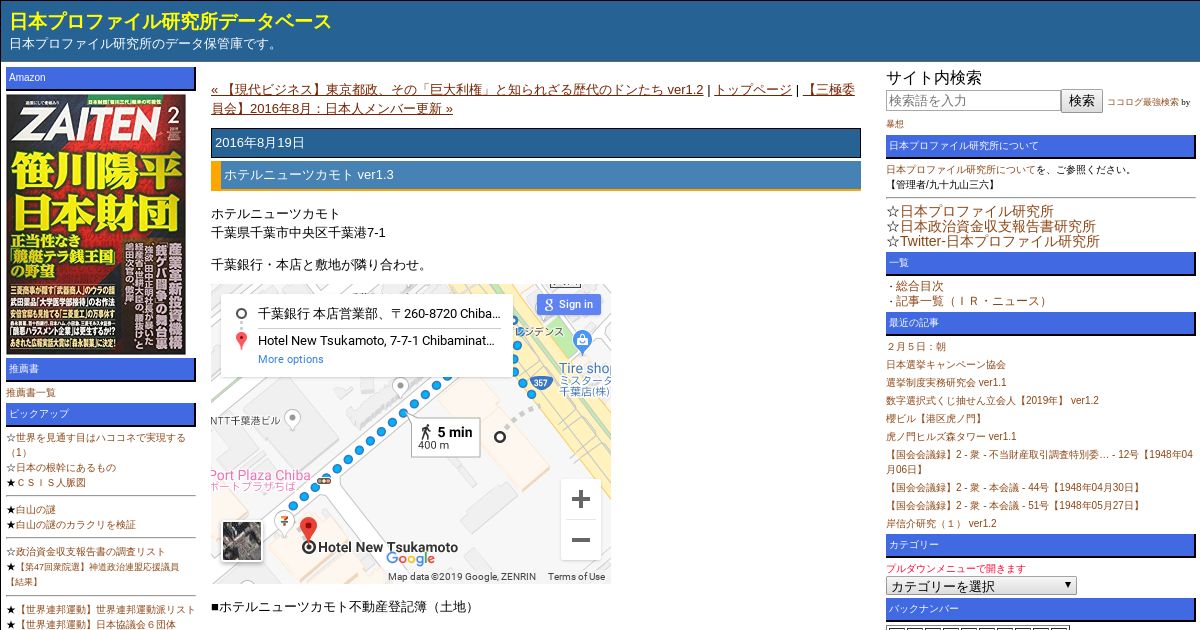
Task: Click the 7-Eleven marker on the map
Action: (x=287, y=520)
